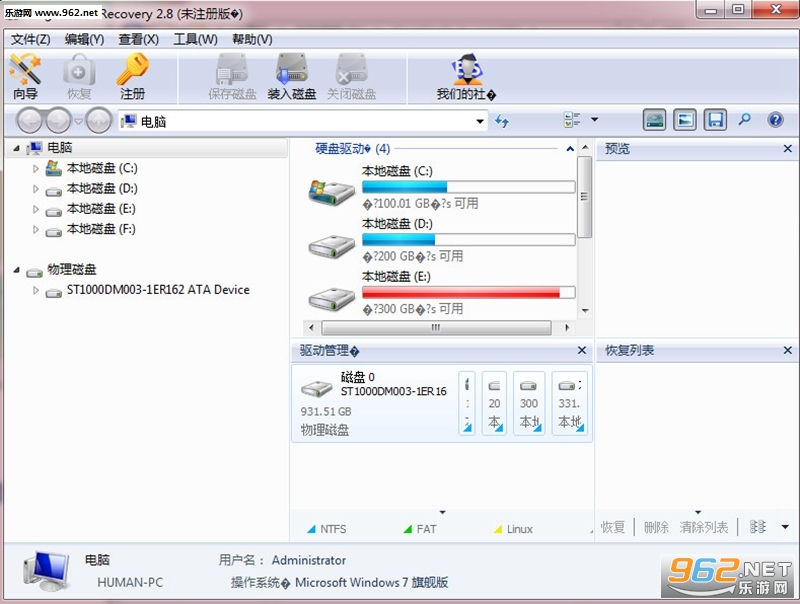The height and width of the screenshot is (604, 800).
Task: Go up one level with the up arrow
Action: click(98, 121)
